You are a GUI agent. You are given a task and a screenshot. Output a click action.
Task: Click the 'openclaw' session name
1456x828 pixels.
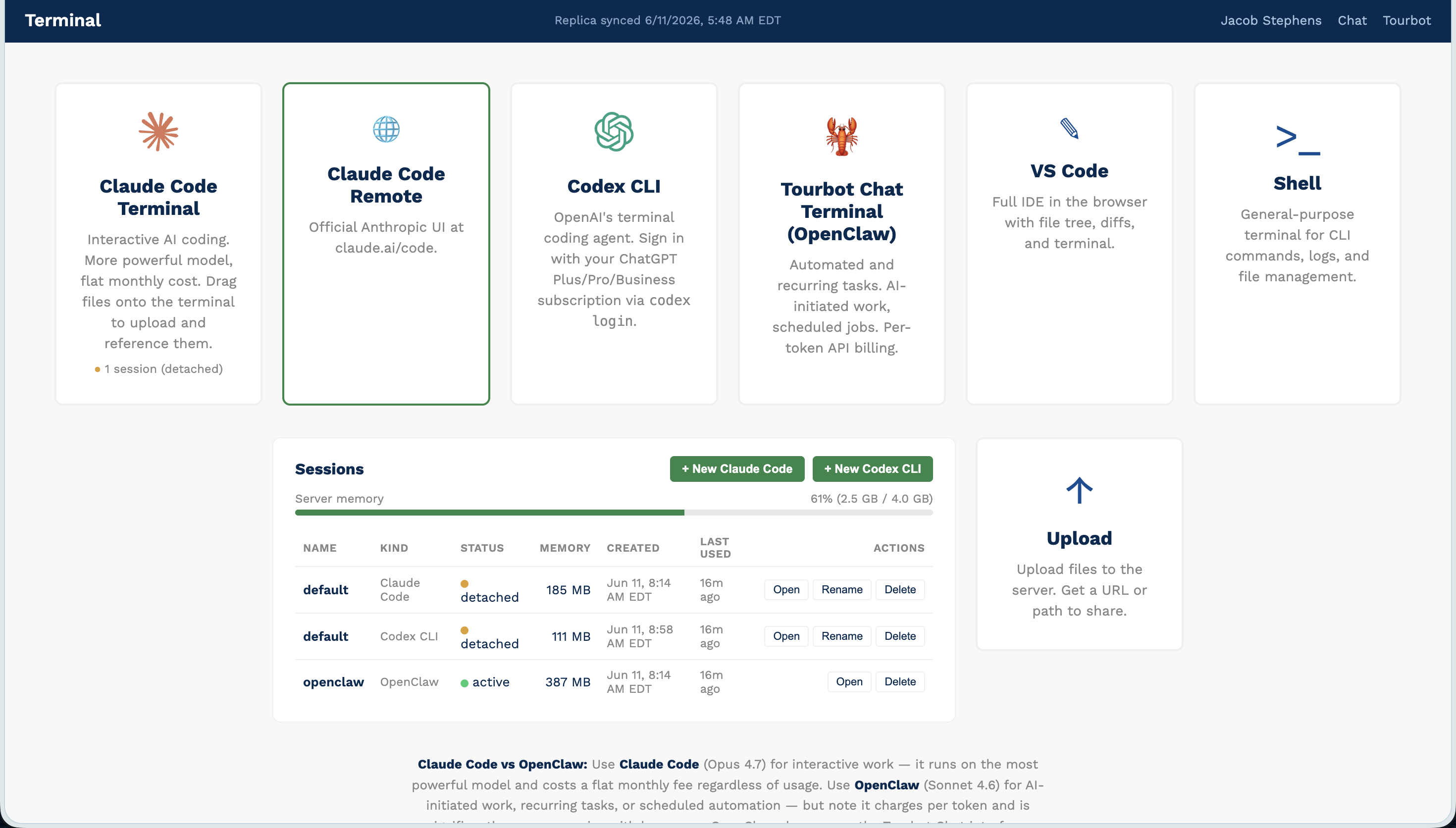(x=333, y=682)
